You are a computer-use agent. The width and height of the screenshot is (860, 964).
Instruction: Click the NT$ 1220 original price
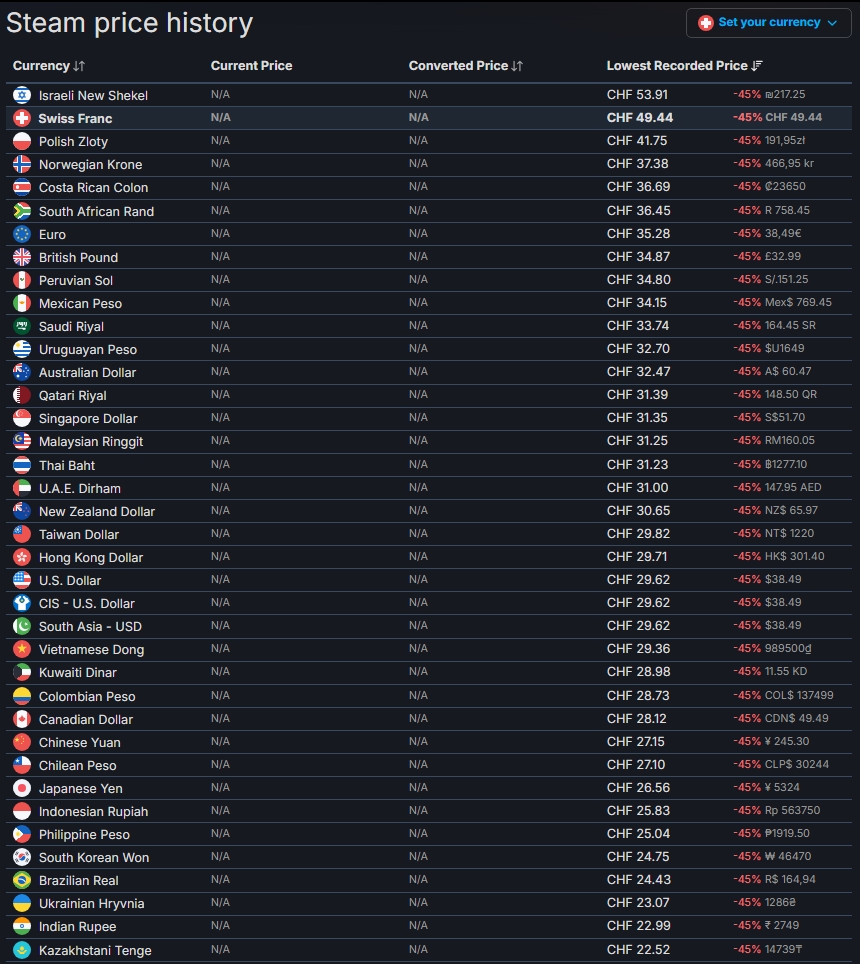pyautogui.click(x=789, y=534)
